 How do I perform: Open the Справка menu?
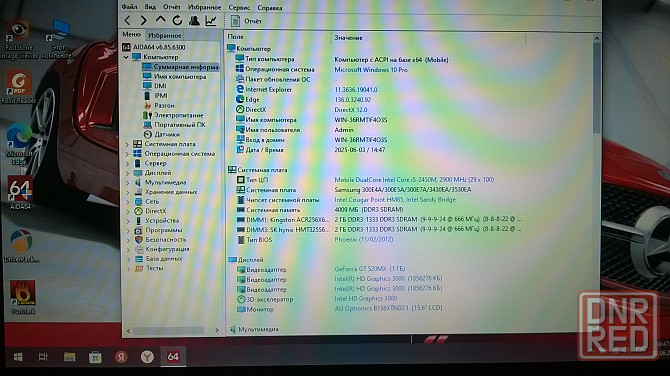pos(270,8)
